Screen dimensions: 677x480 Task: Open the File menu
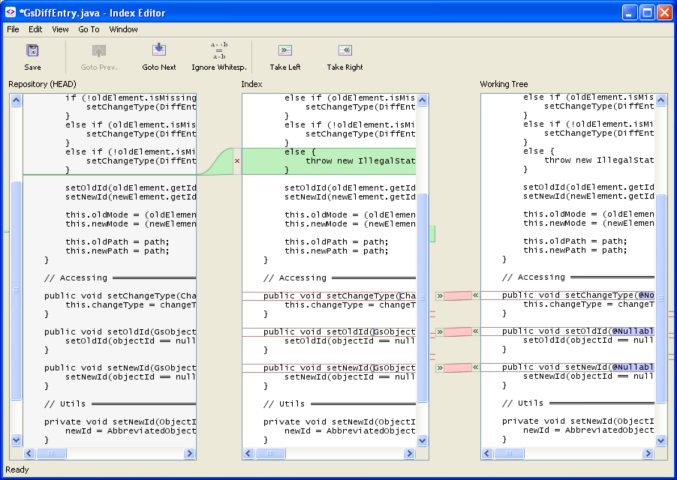pos(13,30)
